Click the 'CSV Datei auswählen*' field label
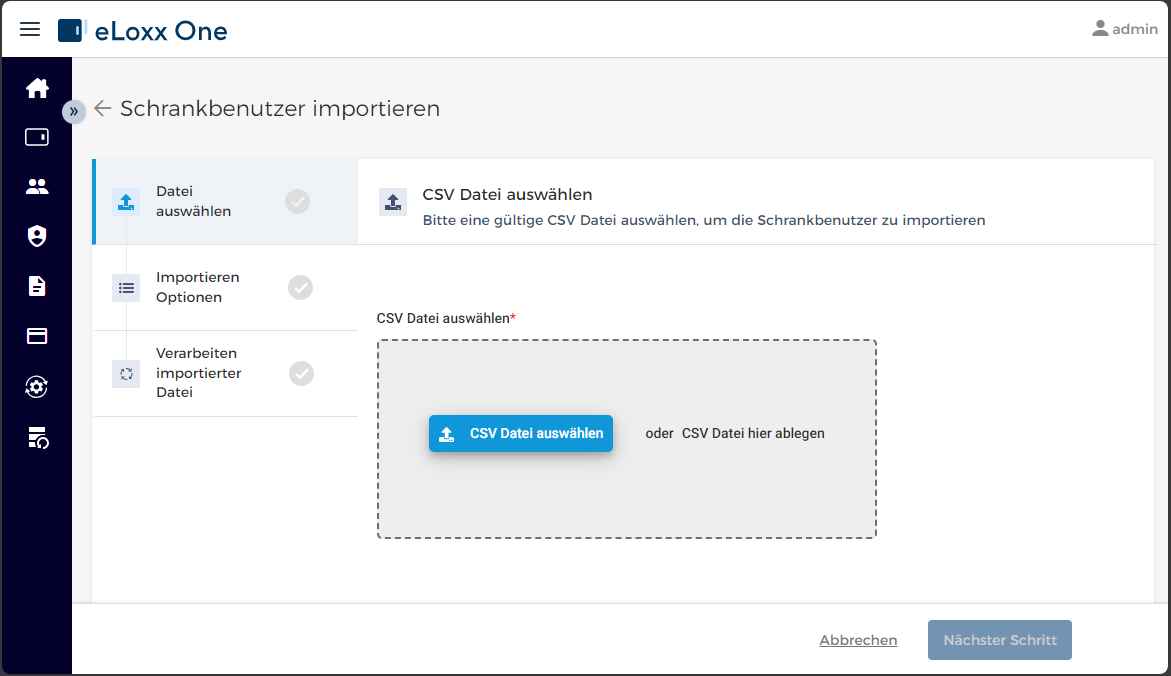The image size is (1171, 676). click(446, 318)
